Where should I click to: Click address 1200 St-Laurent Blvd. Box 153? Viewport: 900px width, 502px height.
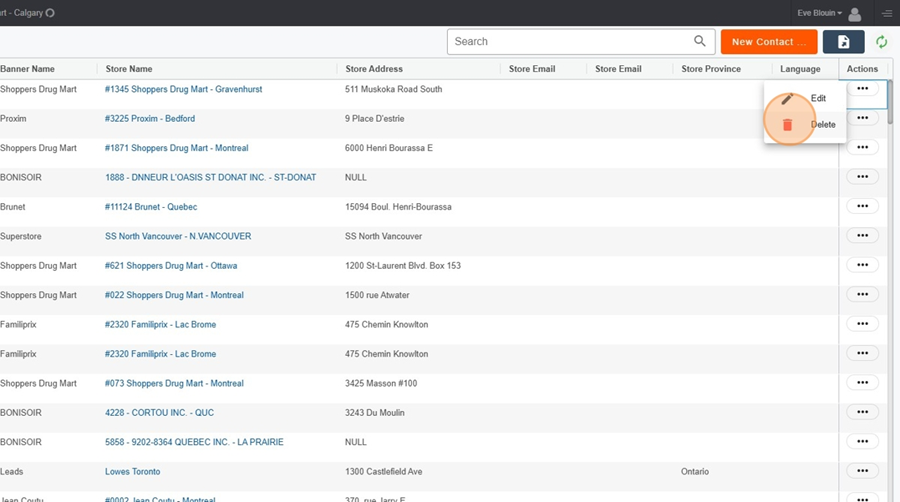[402, 266]
